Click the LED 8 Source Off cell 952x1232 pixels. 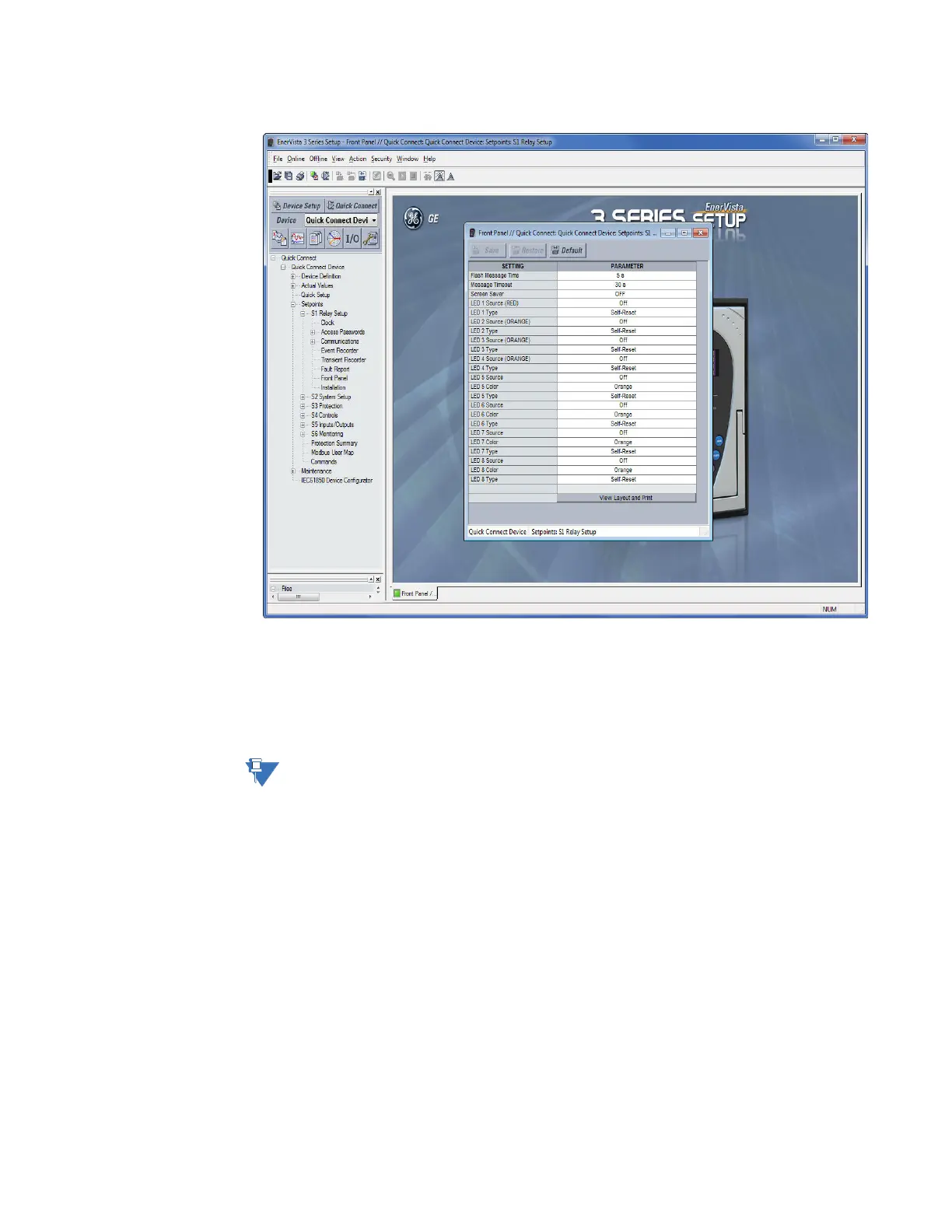[627, 460]
